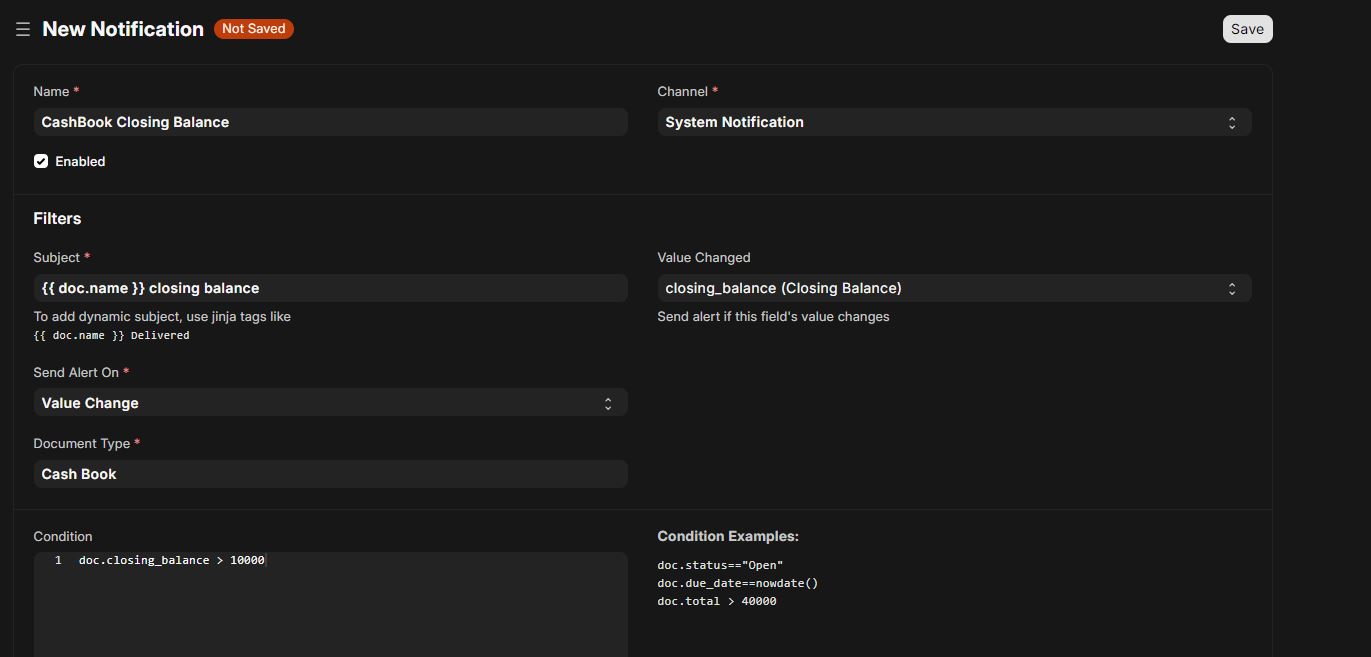This screenshot has width=1371, height=657.
Task: Click the Not Saved status badge
Action: [x=254, y=29]
